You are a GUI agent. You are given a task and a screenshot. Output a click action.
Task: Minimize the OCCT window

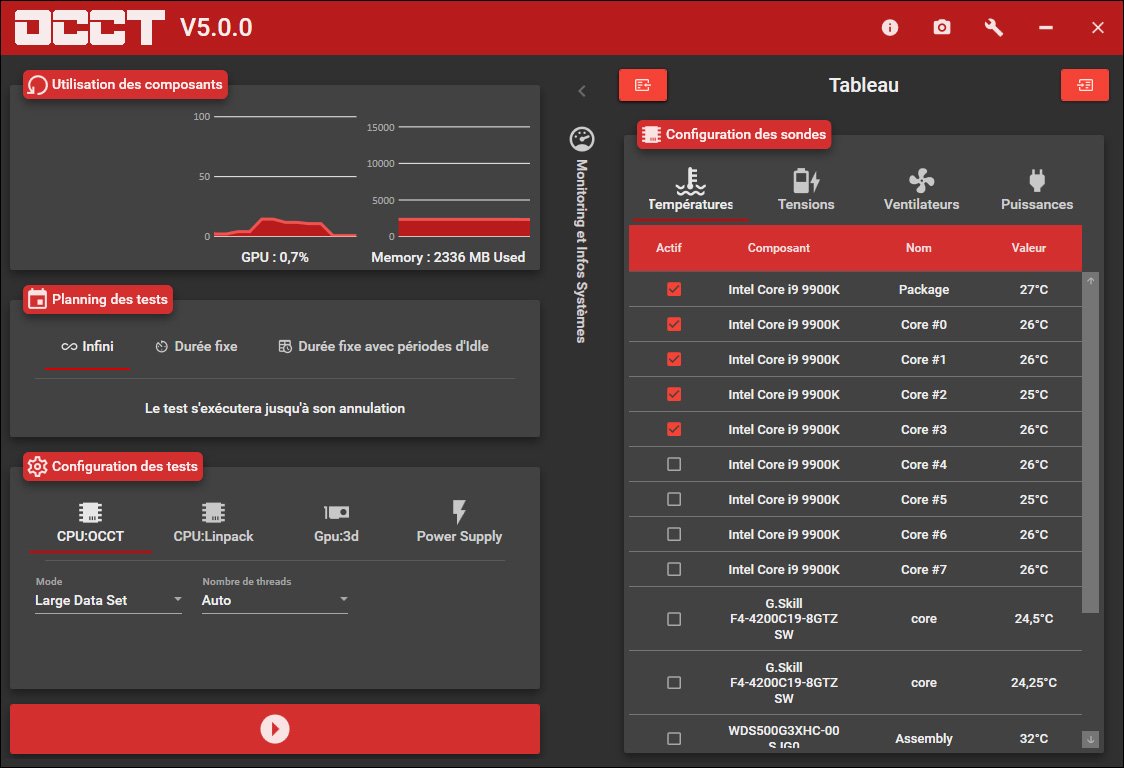coord(1046,28)
